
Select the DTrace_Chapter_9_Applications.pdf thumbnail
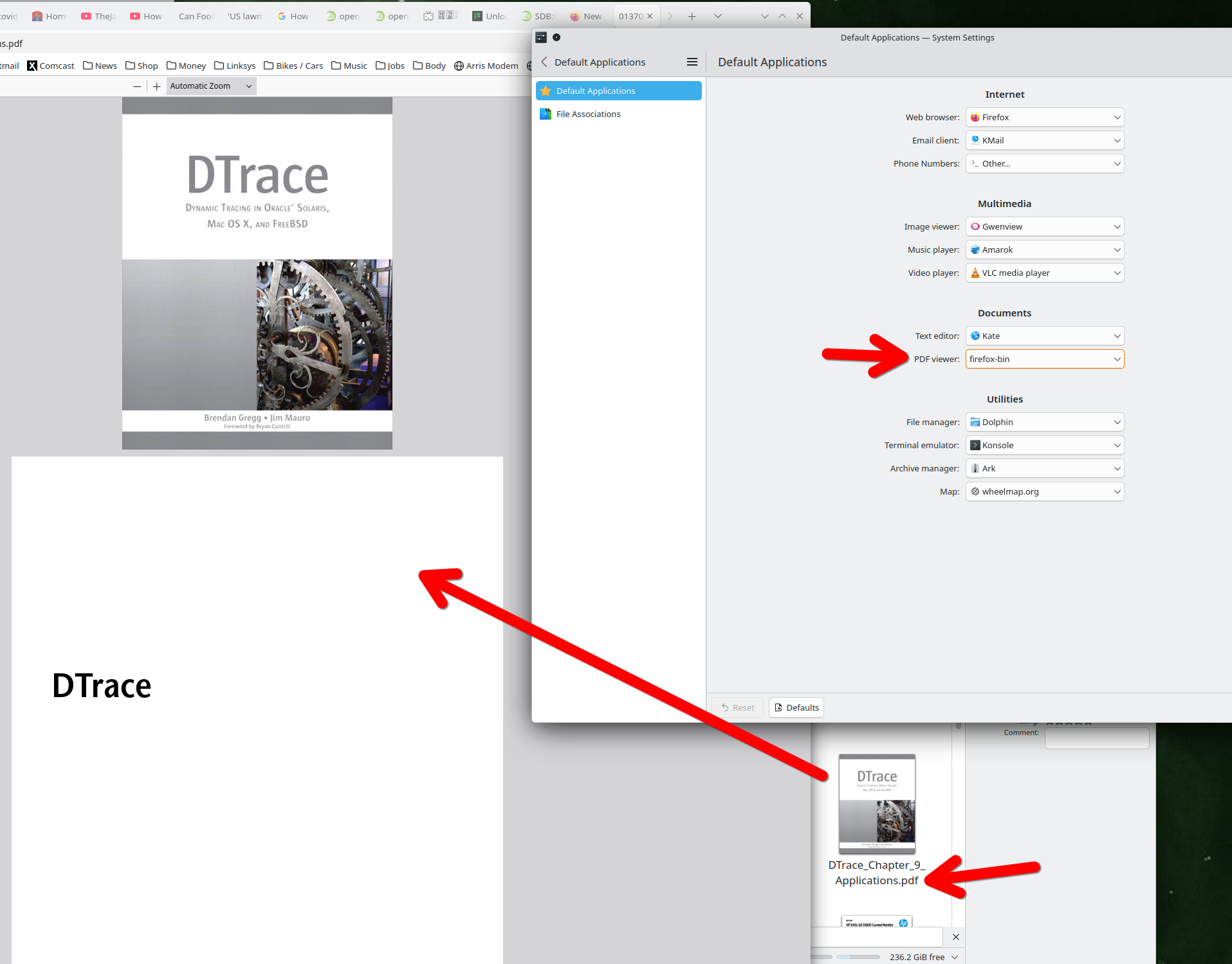pos(876,804)
